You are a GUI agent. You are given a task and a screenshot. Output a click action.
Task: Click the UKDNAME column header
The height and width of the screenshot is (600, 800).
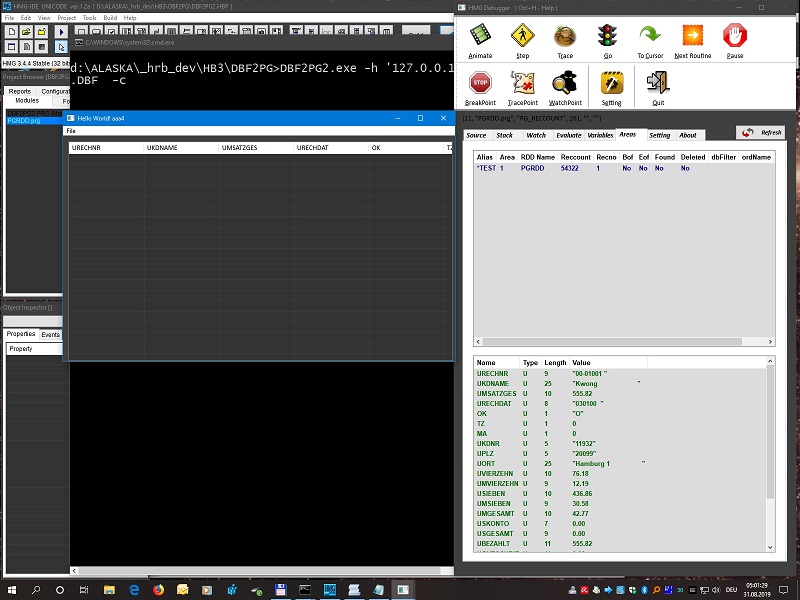[161, 148]
